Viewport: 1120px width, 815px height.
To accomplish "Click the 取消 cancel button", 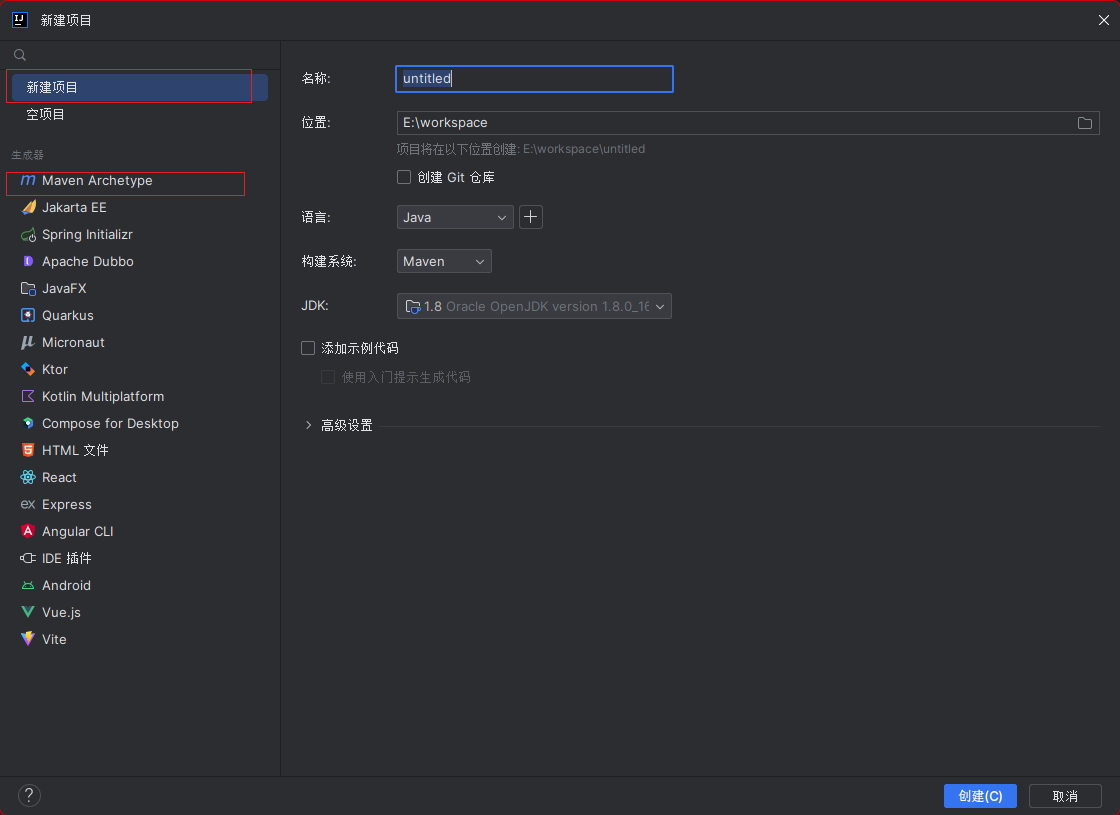I will tap(1065, 796).
